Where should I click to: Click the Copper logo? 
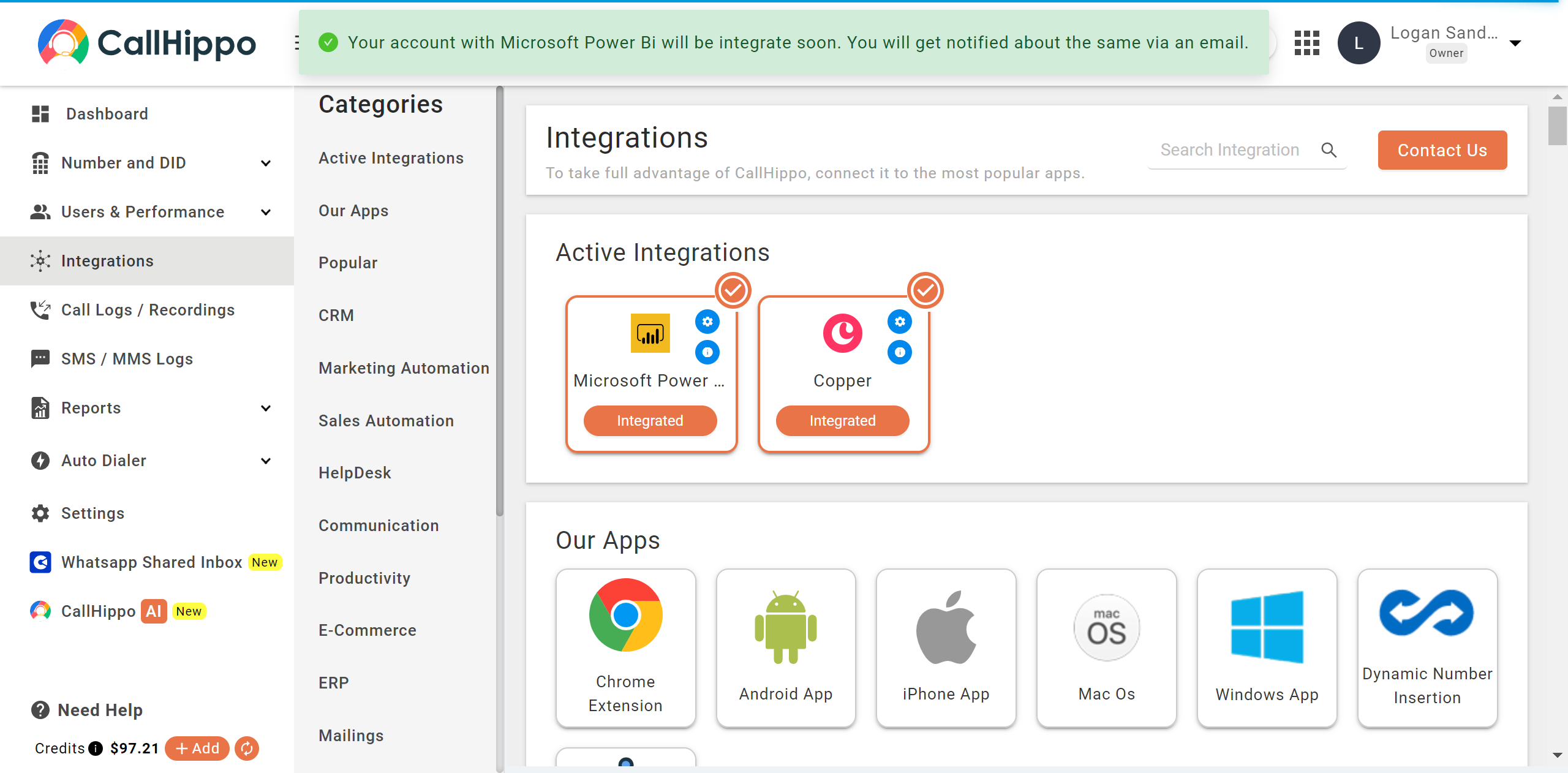tap(842, 333)
